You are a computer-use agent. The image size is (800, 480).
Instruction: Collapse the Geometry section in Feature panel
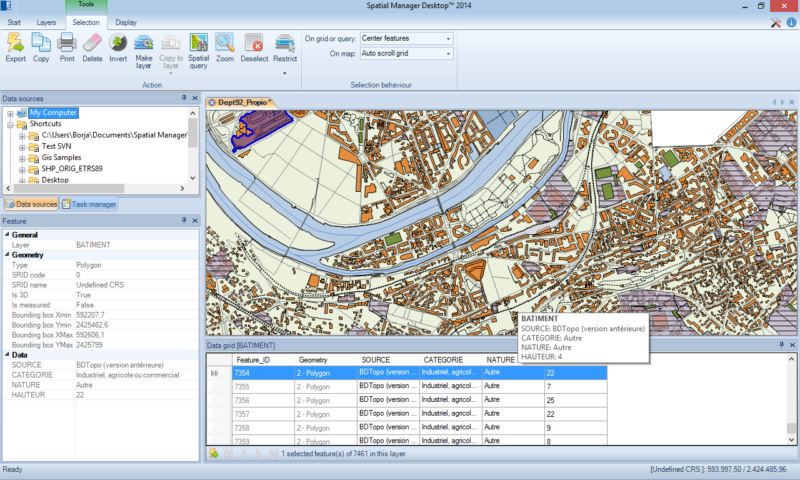click(6, 255)
